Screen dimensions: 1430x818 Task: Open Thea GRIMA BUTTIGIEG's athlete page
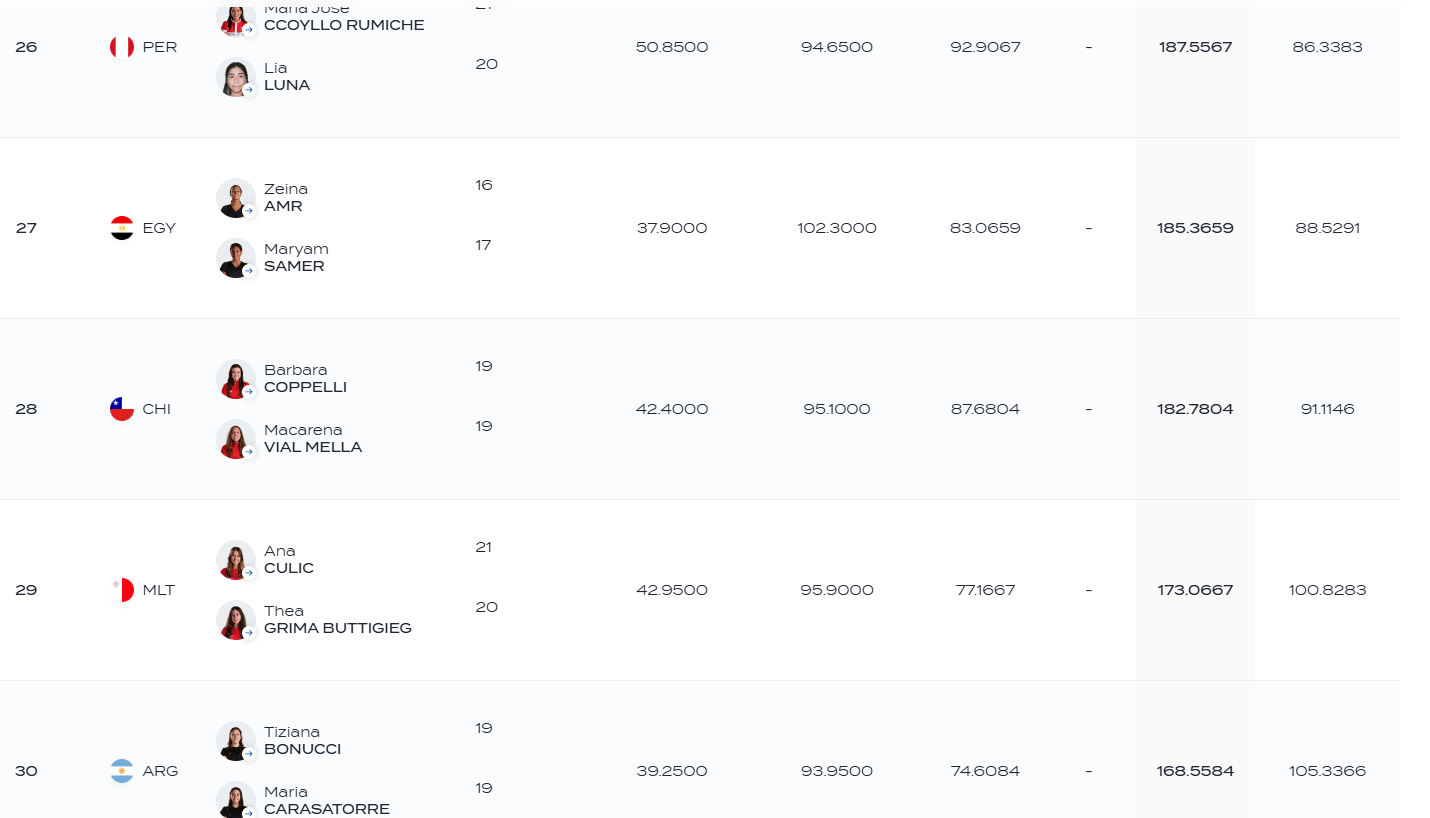pos(338,619)
